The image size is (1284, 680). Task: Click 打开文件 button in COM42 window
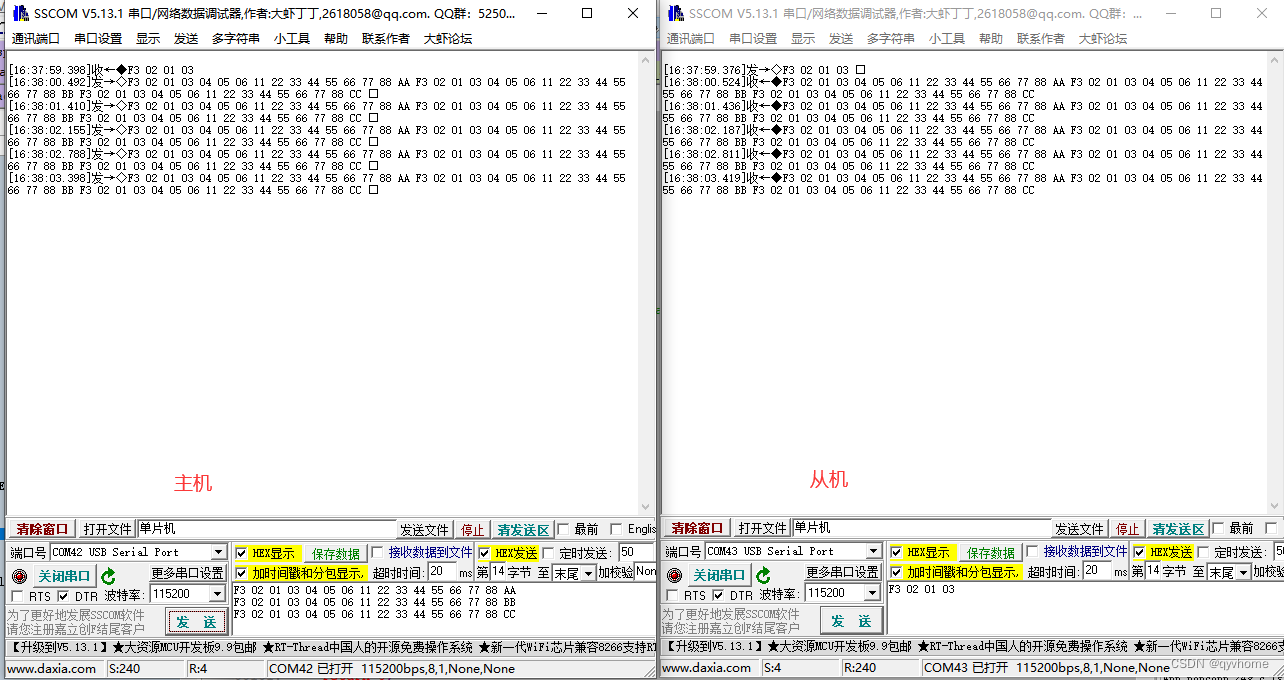pos(107,529)
